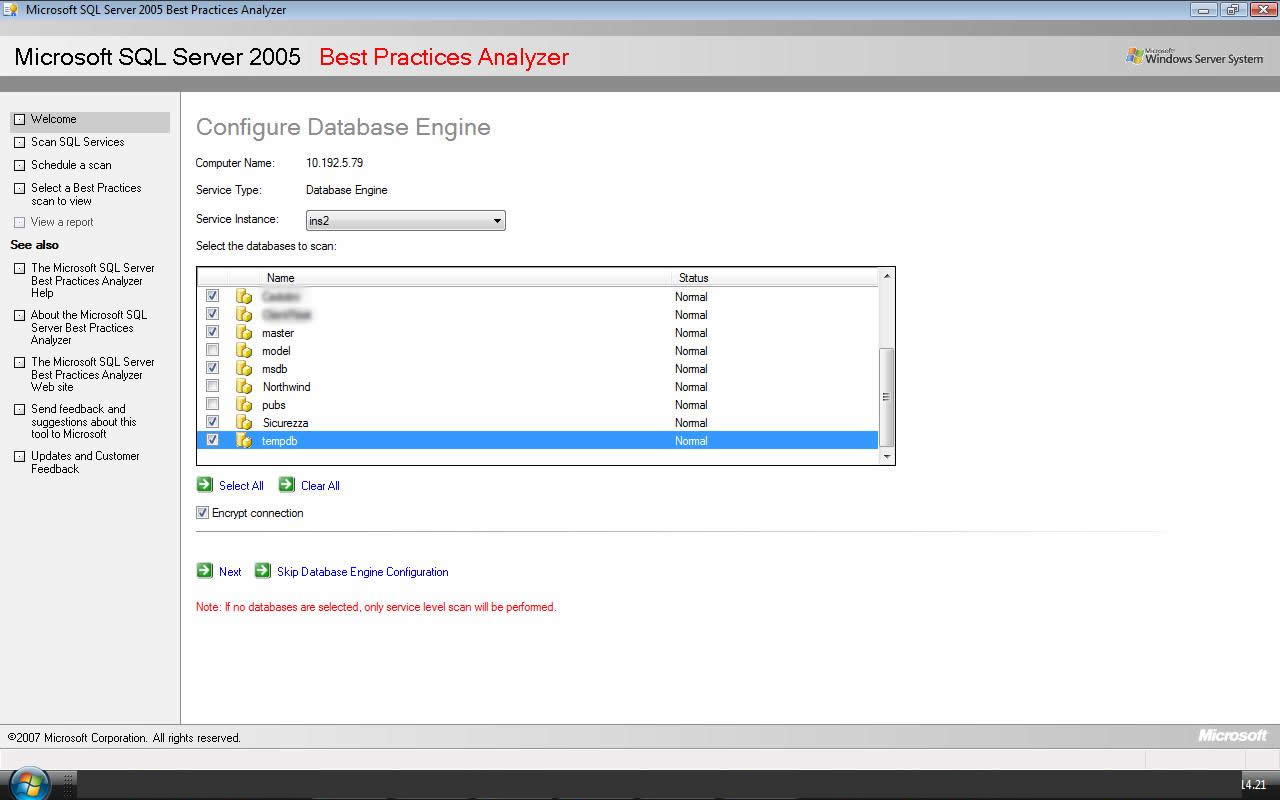This screenshot has height=800, width=1280.
Task: Click the database icon for Northwind
Action: 244,386
